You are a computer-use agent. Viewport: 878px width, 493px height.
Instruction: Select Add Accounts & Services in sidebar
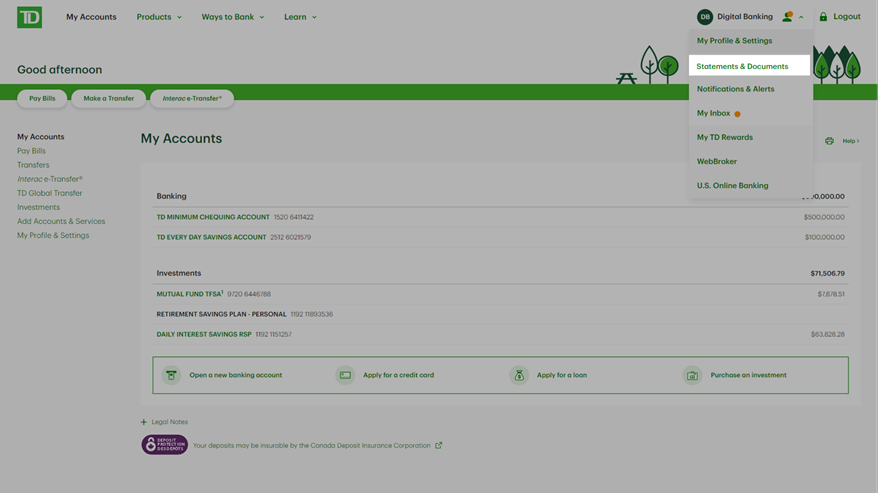coord(61,221)
